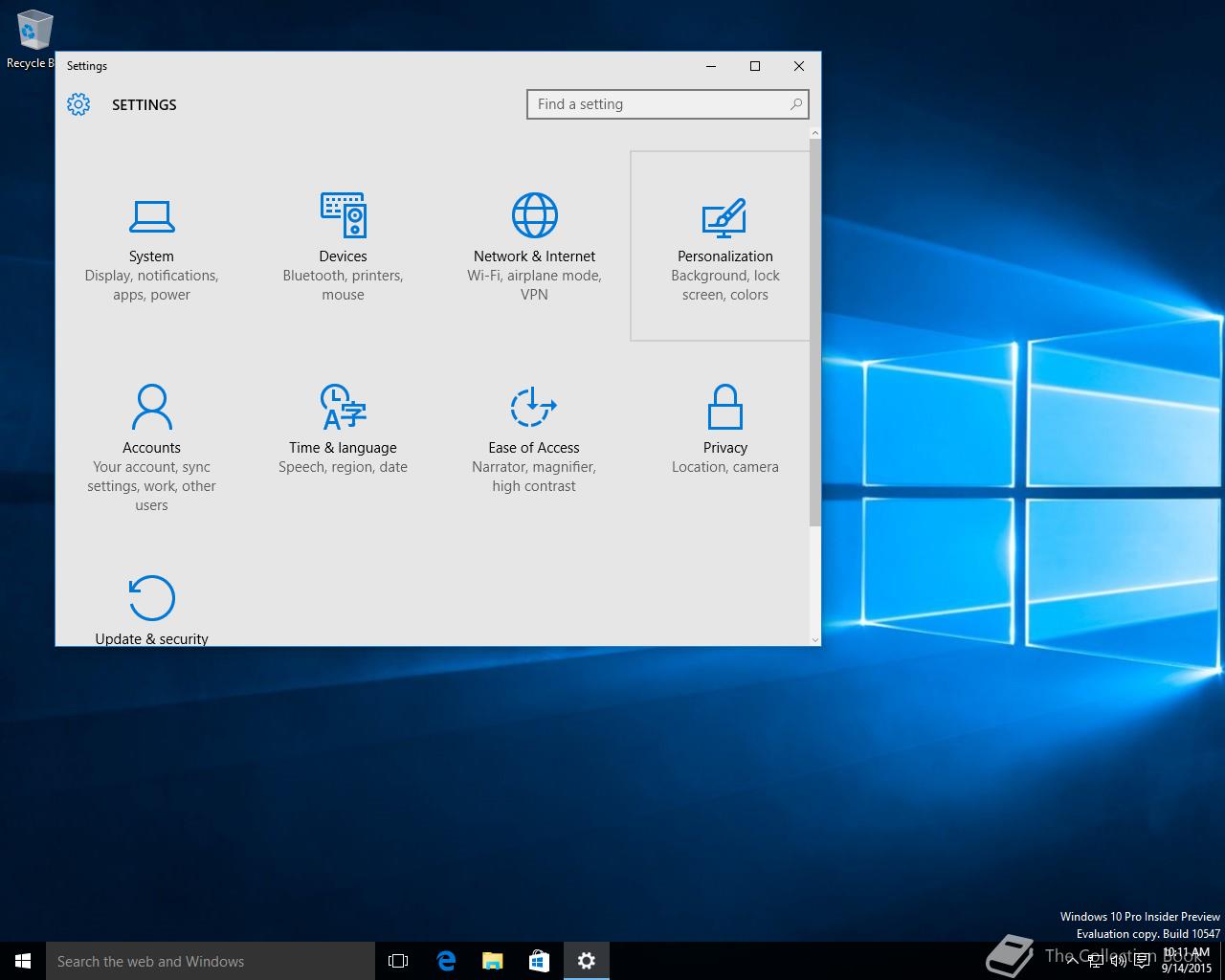Click the Settings window scrollbar thumb
The width and height of the screenshot is (1225, 980).
(814, 332)
